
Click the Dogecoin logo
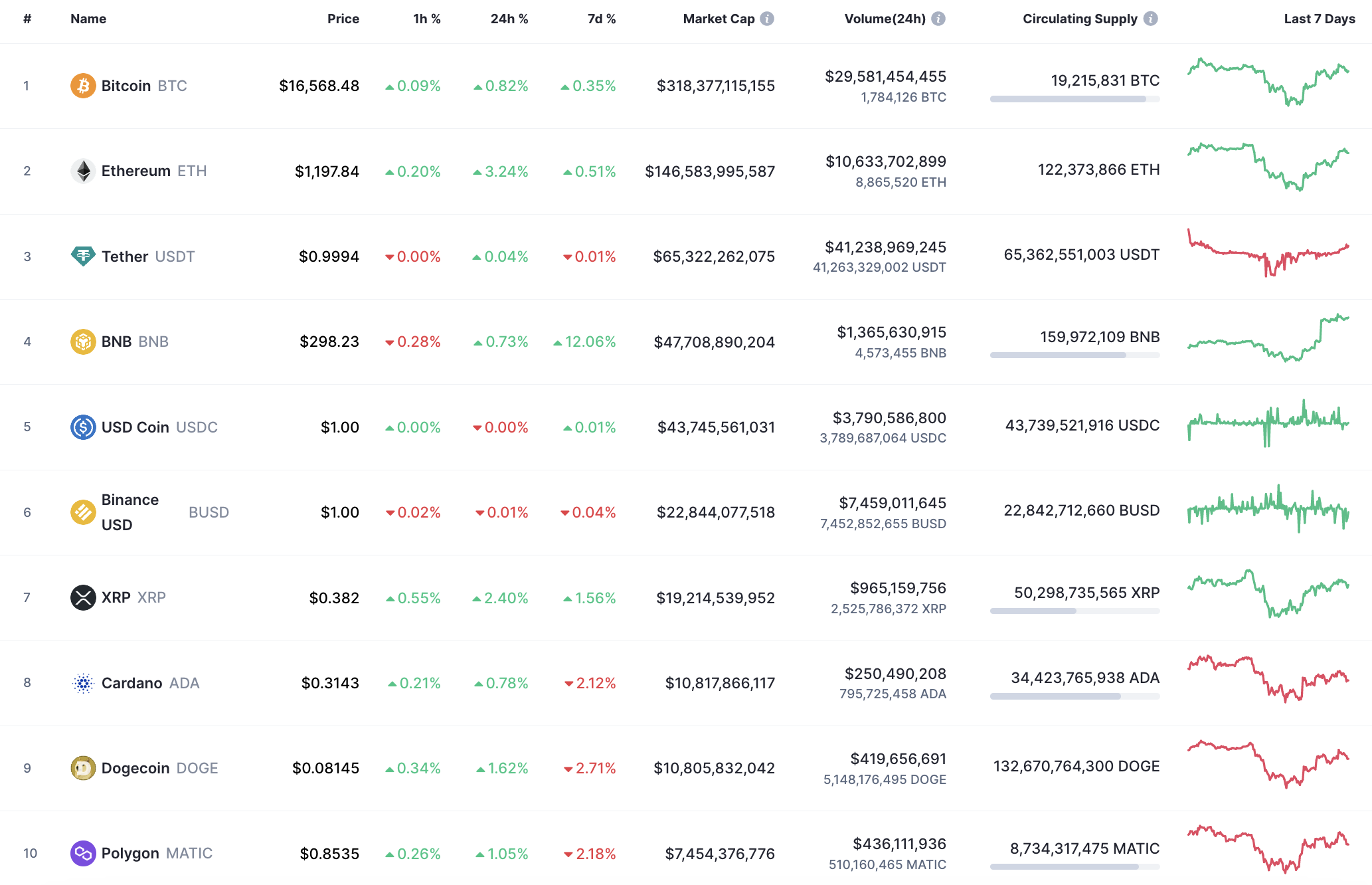tap(82, 768)
